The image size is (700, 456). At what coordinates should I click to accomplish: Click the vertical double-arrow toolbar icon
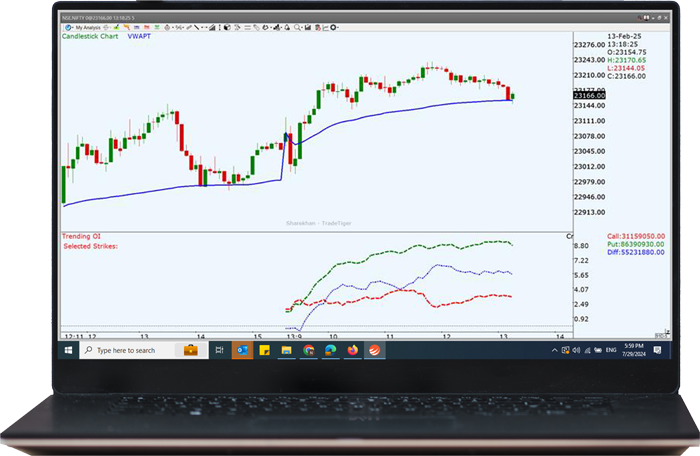pos(220,28)
